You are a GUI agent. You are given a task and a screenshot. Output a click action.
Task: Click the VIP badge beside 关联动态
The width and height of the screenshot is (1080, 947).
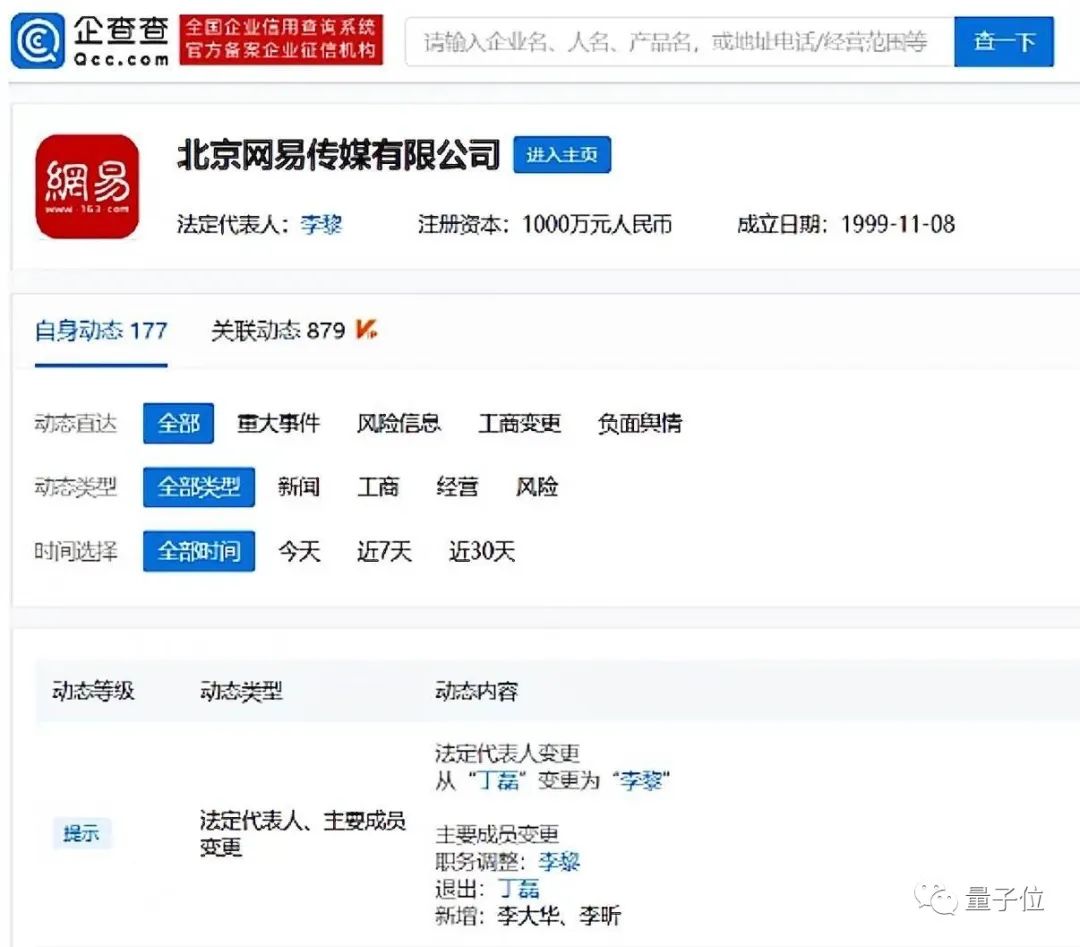click(x=364, y=330)
